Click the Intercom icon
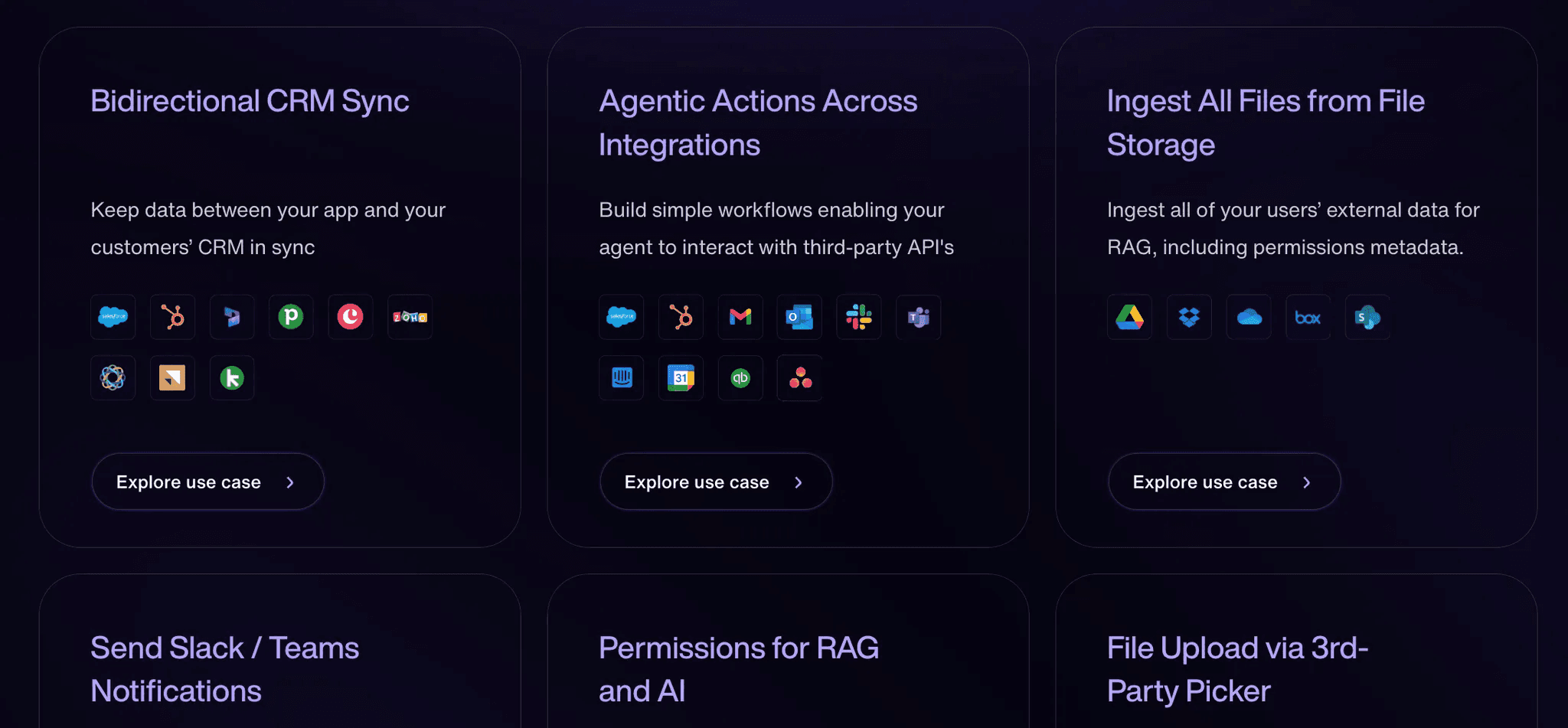Image resolution: width=1568 pixels, height=728 pixels. coord(622,378)
